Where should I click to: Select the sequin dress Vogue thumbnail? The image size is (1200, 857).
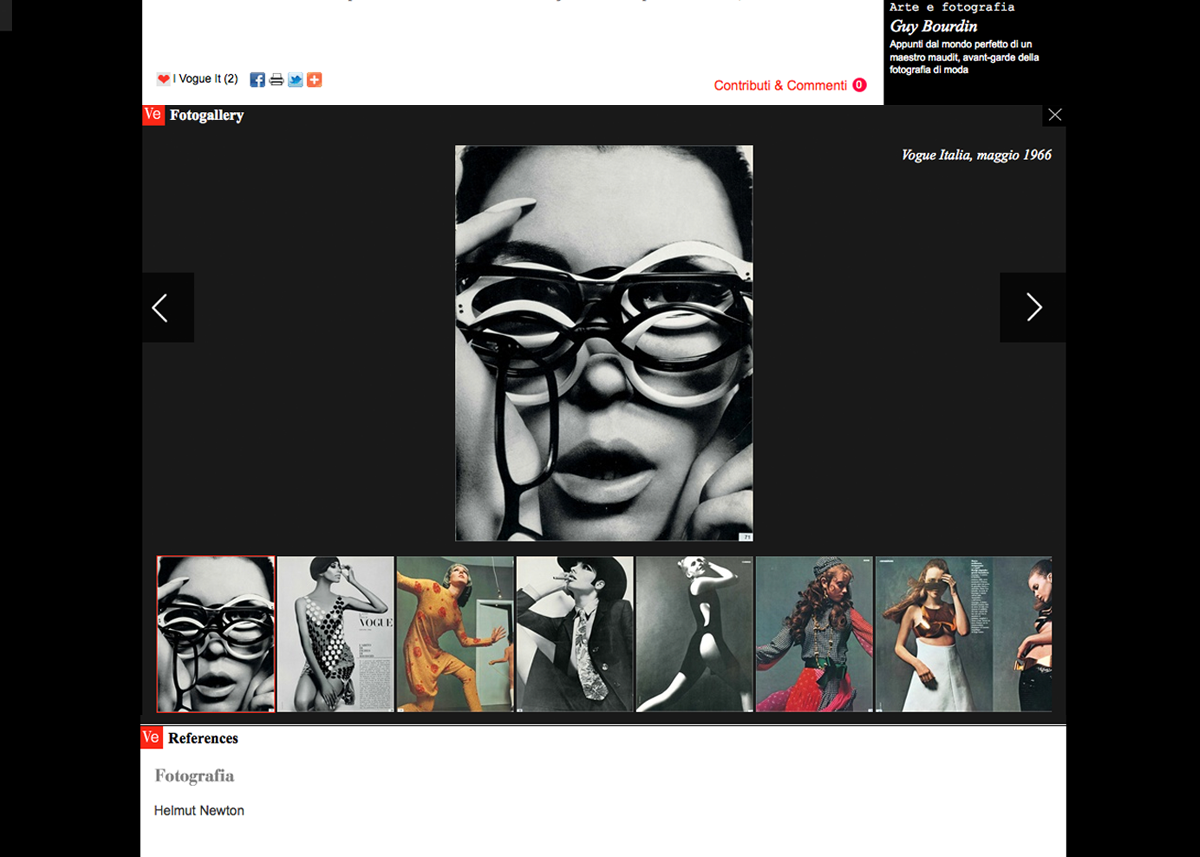pos(335,634)
